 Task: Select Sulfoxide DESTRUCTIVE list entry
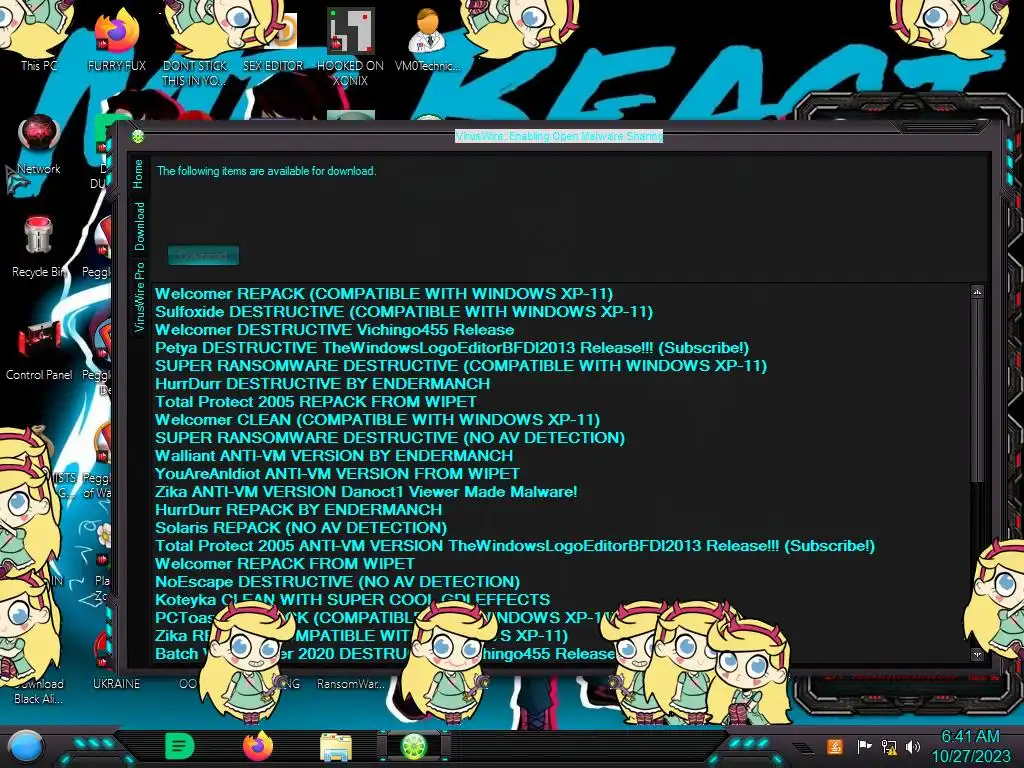[x=404, y=312]
